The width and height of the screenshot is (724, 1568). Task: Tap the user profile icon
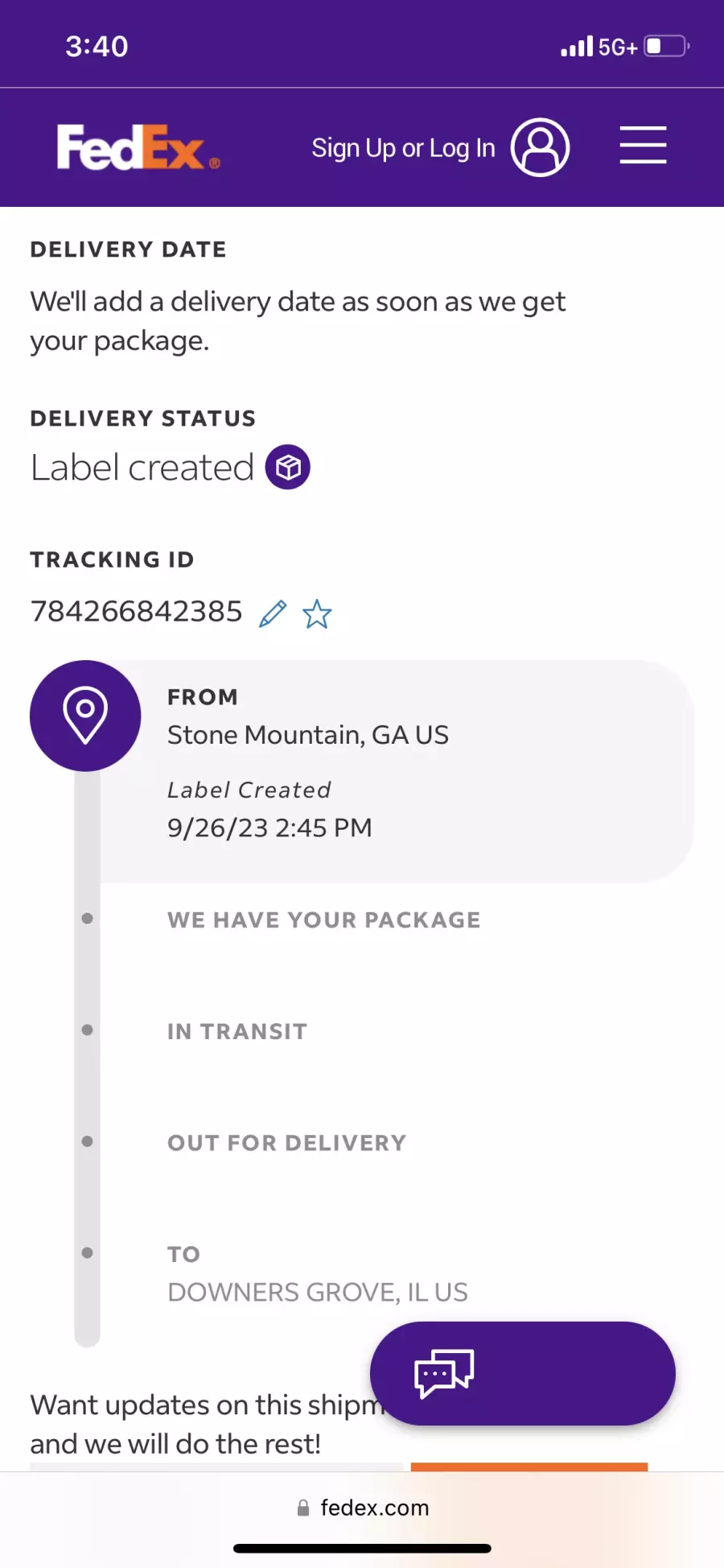coord(541,147)
